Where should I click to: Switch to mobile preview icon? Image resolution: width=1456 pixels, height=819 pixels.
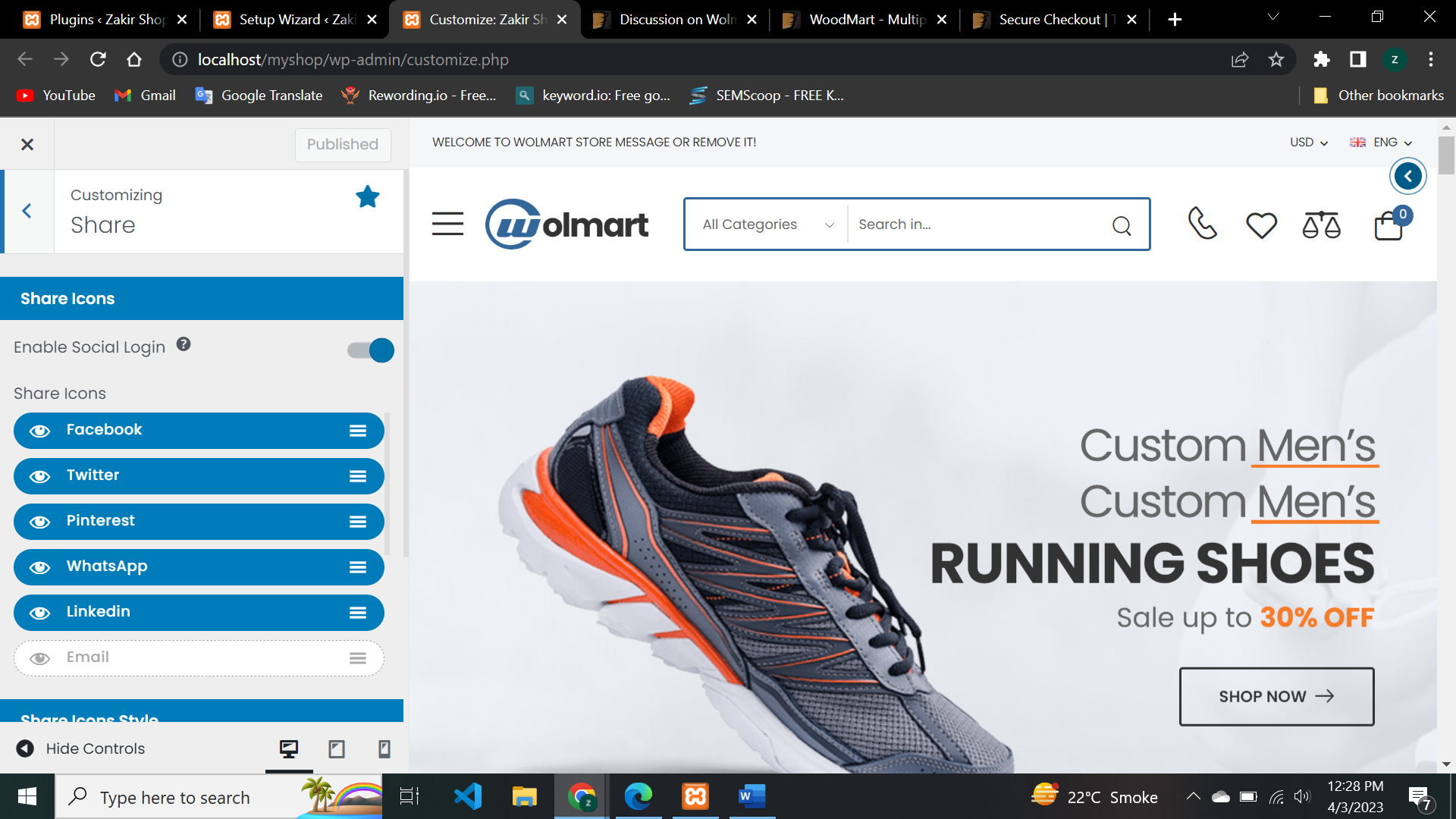point(384,749)
